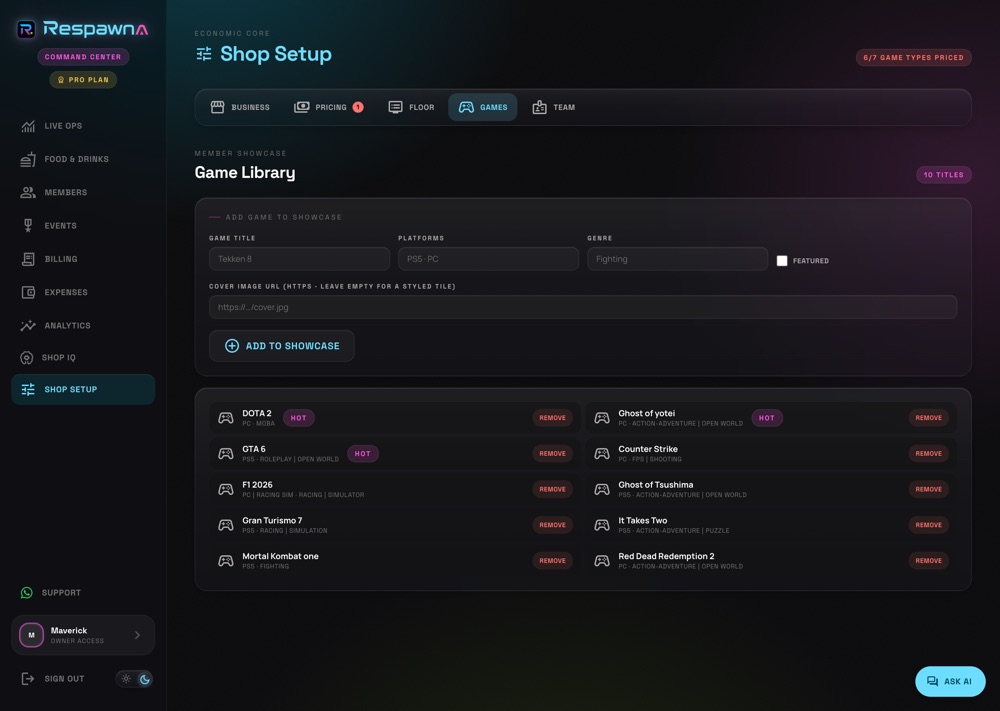Open Food & Drinks section
This screenshot has width=1000, height=711.
(x=83, y=159)
